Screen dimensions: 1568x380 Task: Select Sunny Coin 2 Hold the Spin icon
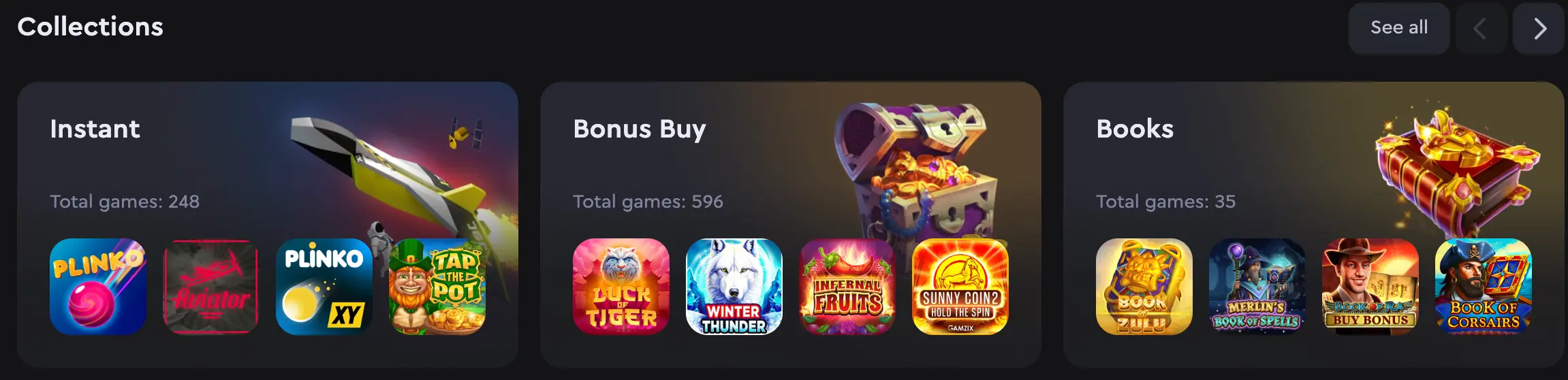point(960,287)
